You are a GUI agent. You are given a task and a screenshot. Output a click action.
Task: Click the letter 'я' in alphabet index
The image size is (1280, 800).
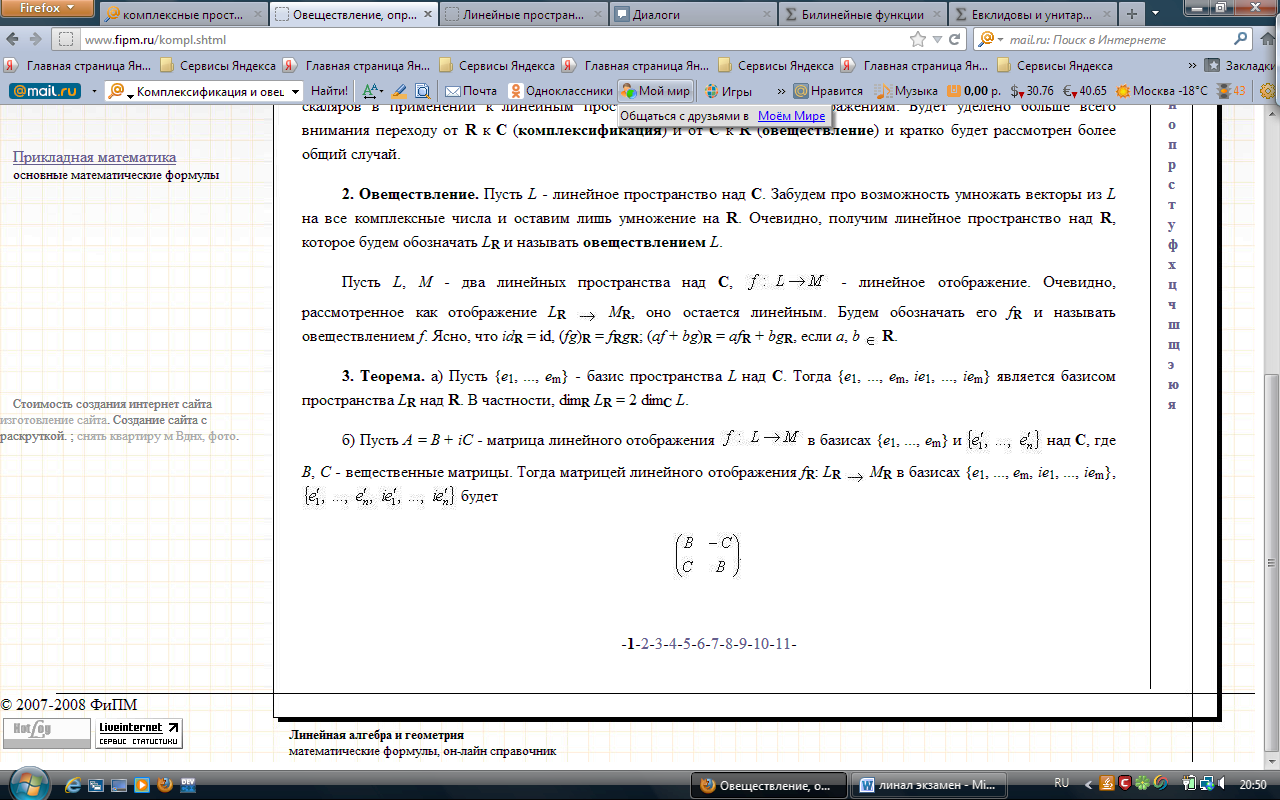point(1172,405)
